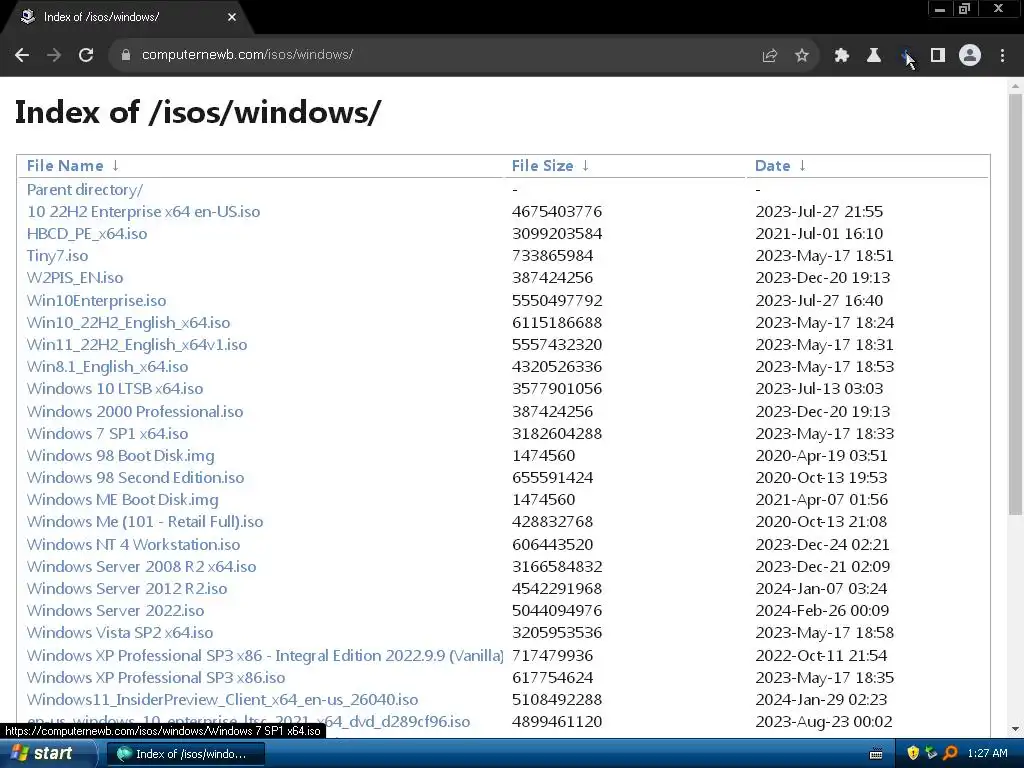Click scrollbar up arrow
Viewport: 1024px width, 768px height.
(1015, 86)
